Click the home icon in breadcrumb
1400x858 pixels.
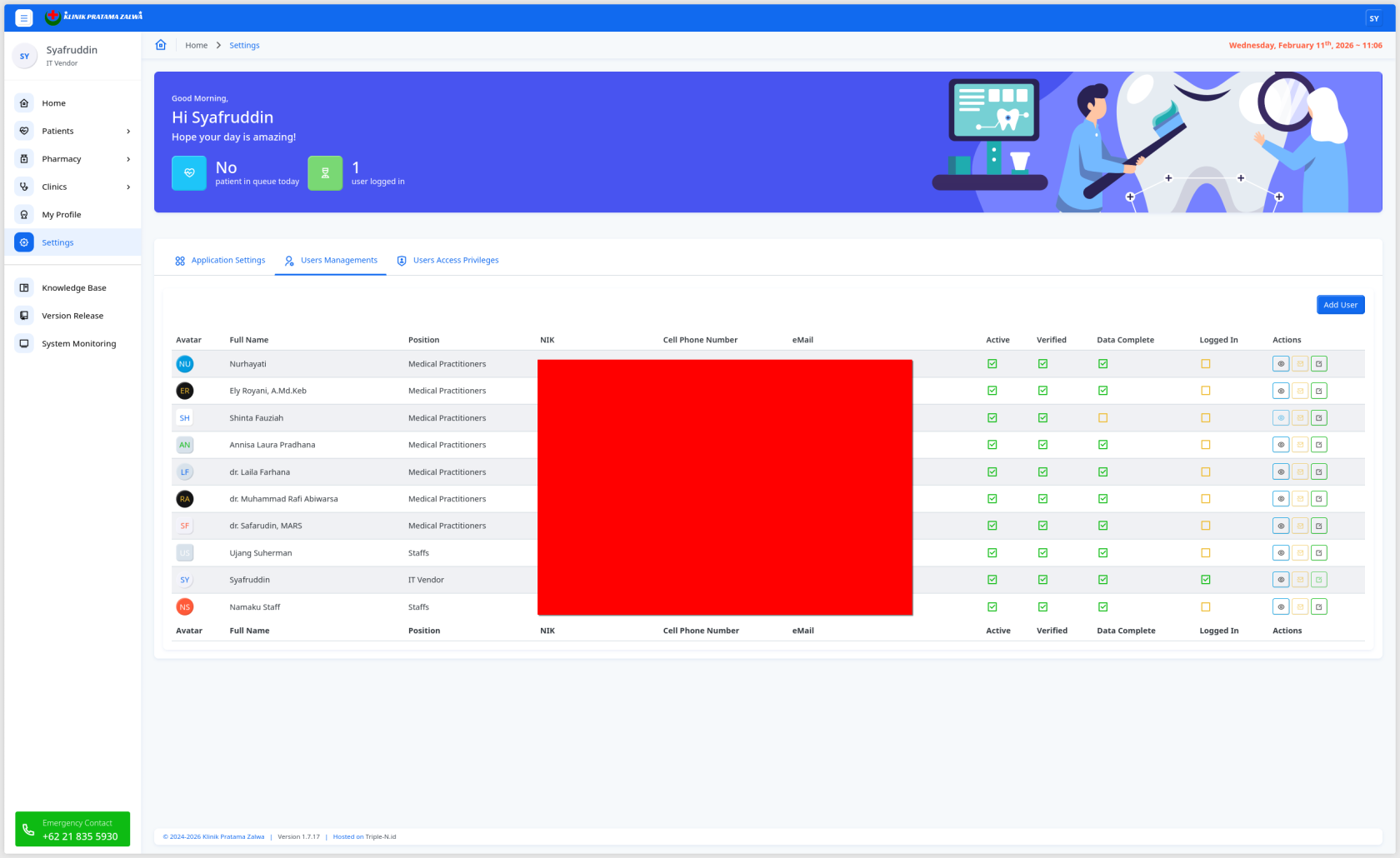[161, 45]
